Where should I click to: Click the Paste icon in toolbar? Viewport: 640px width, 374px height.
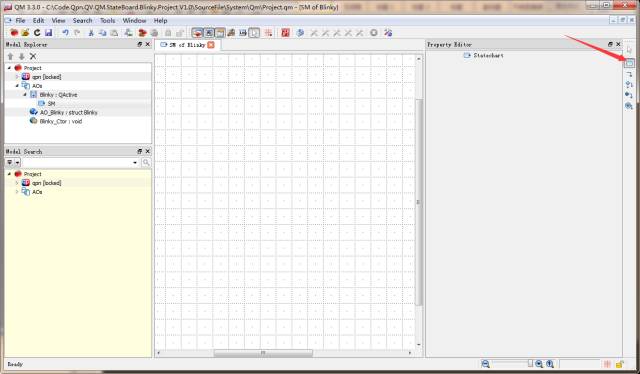click(x=114, y=33)
